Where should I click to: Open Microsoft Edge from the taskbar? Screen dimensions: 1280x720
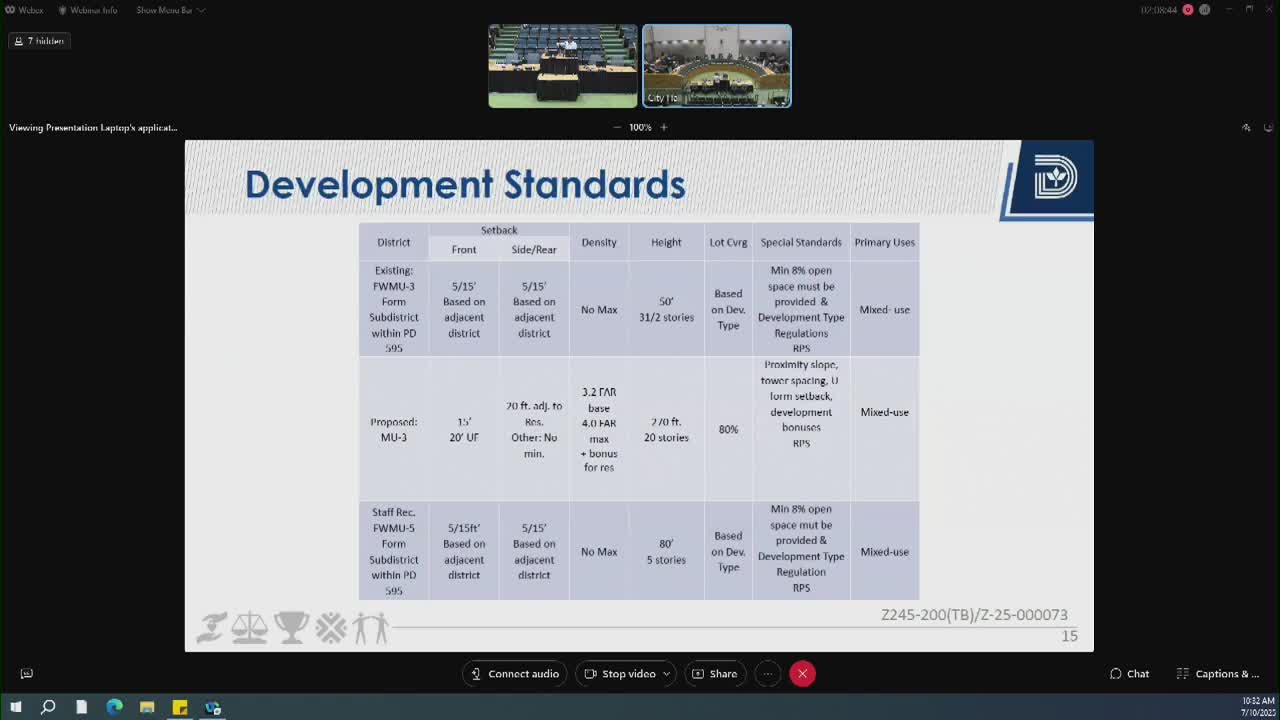pos(114,707)
